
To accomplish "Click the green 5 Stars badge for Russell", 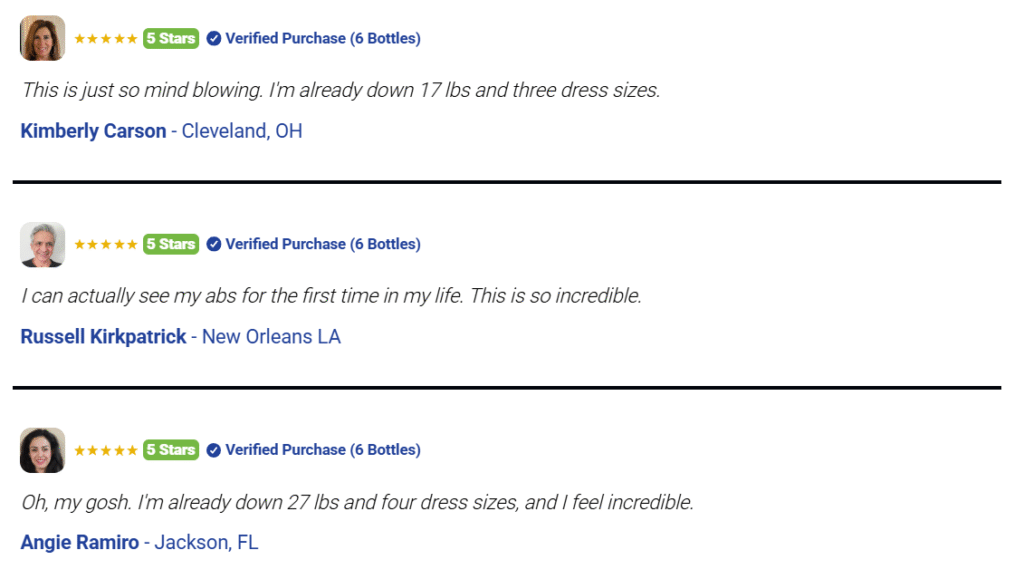I will click(x=171, y=244).
